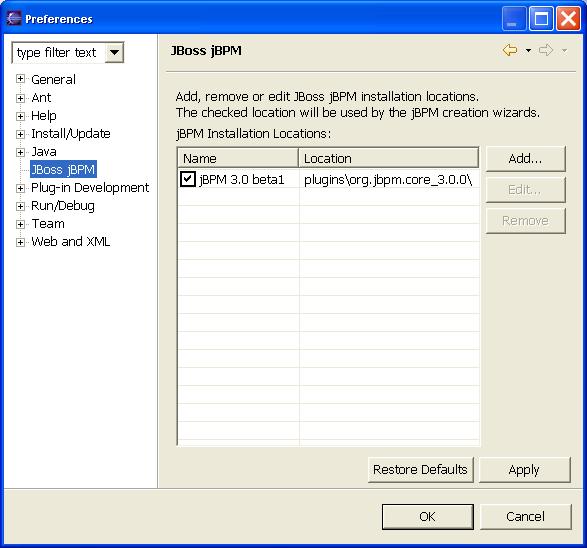Click the back navigation arrow icon
587x548 pixels.
(510, 50)
